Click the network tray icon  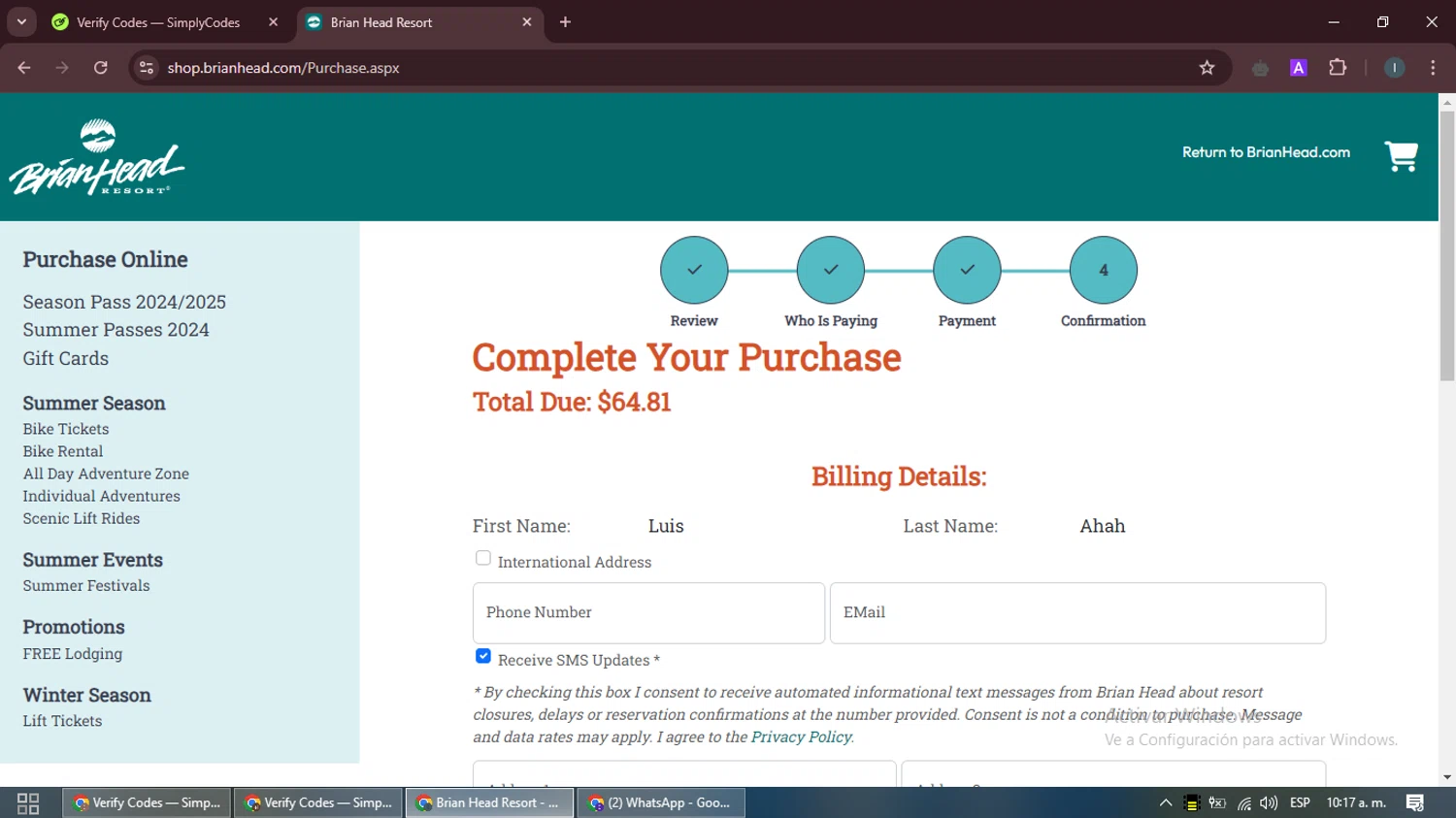coord(1244,803)
